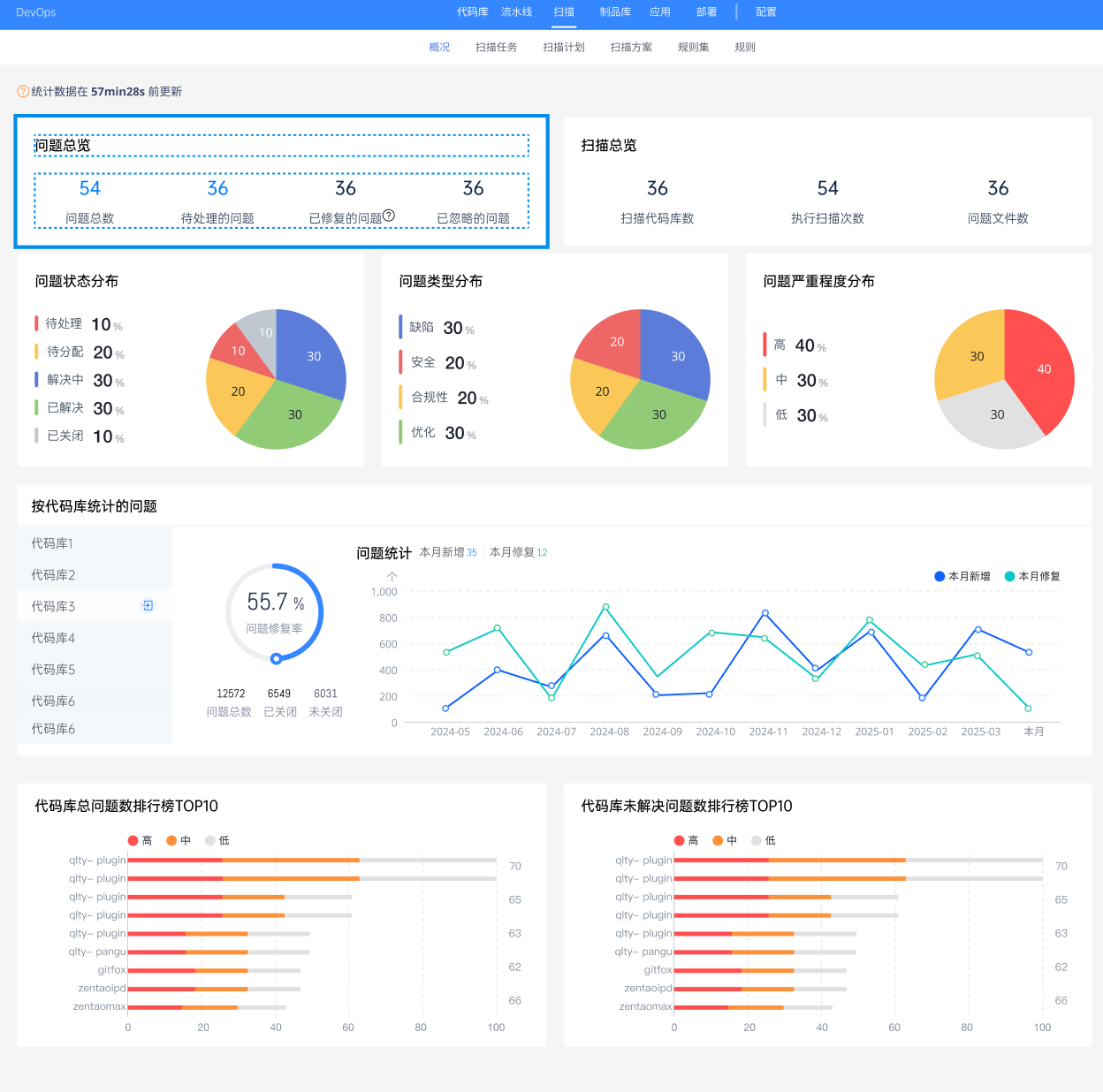Select 代码库5 in repository list

pos(95,670)
